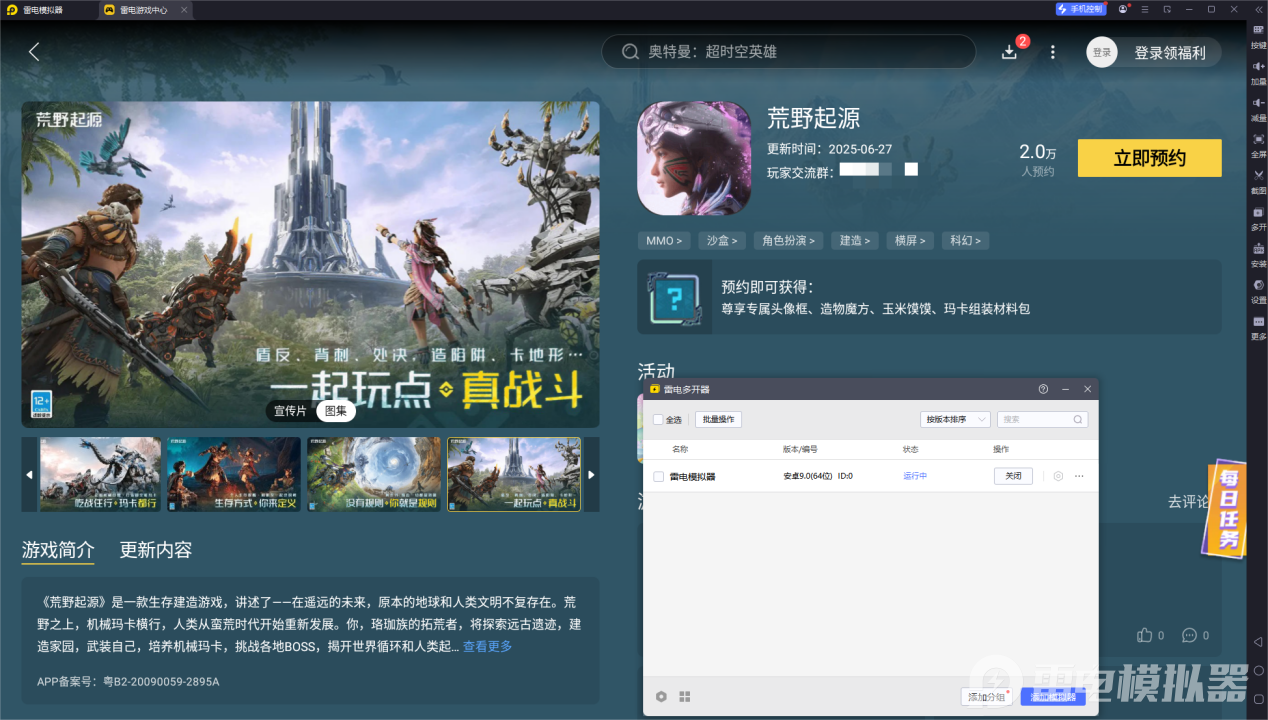Check the 雷电模拟器 instance row checkbox
Viewport: 1268px width, 720px height.
(657, 476)
